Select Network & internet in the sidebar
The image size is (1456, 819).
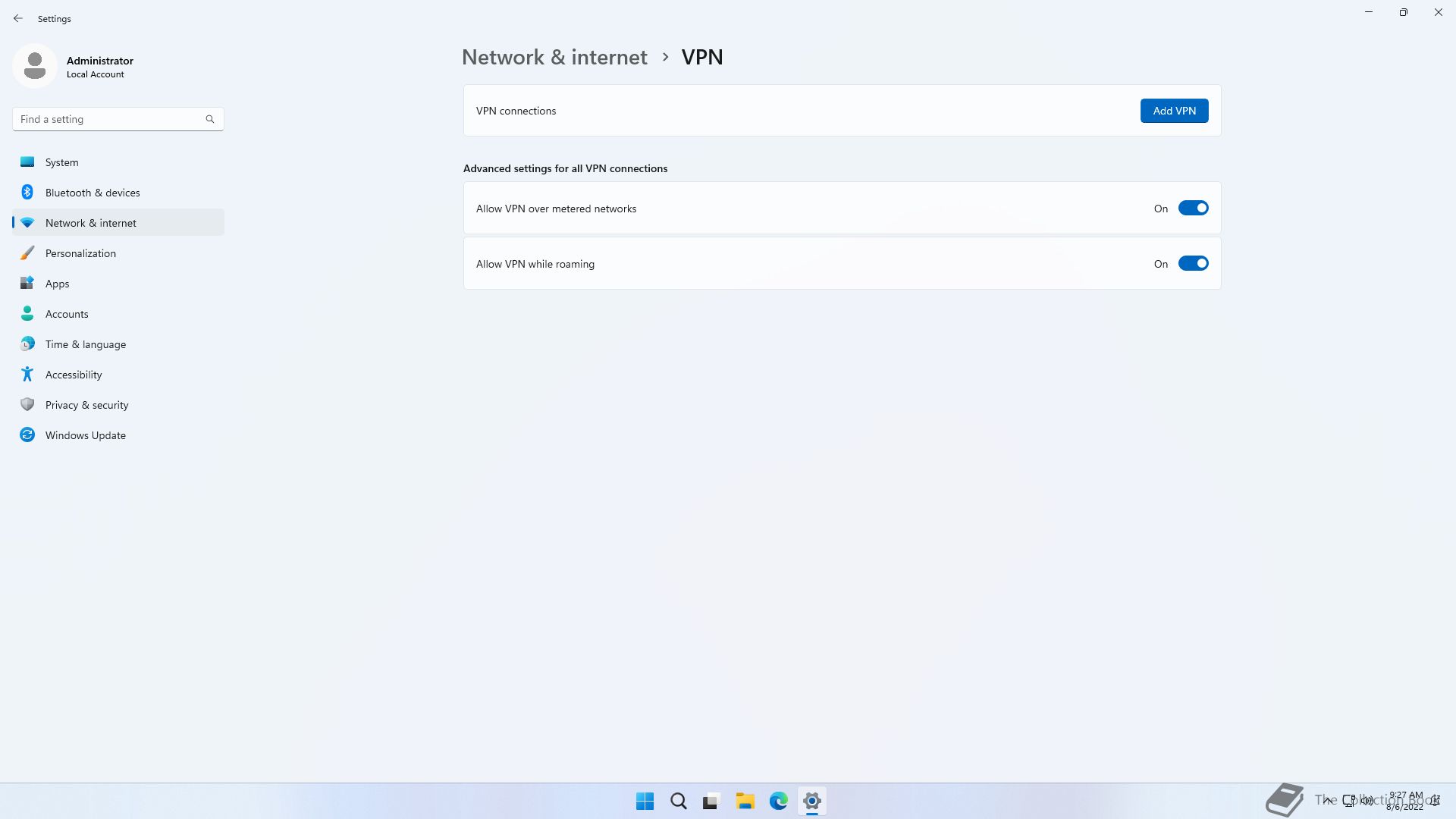click(x=91, y=223)
